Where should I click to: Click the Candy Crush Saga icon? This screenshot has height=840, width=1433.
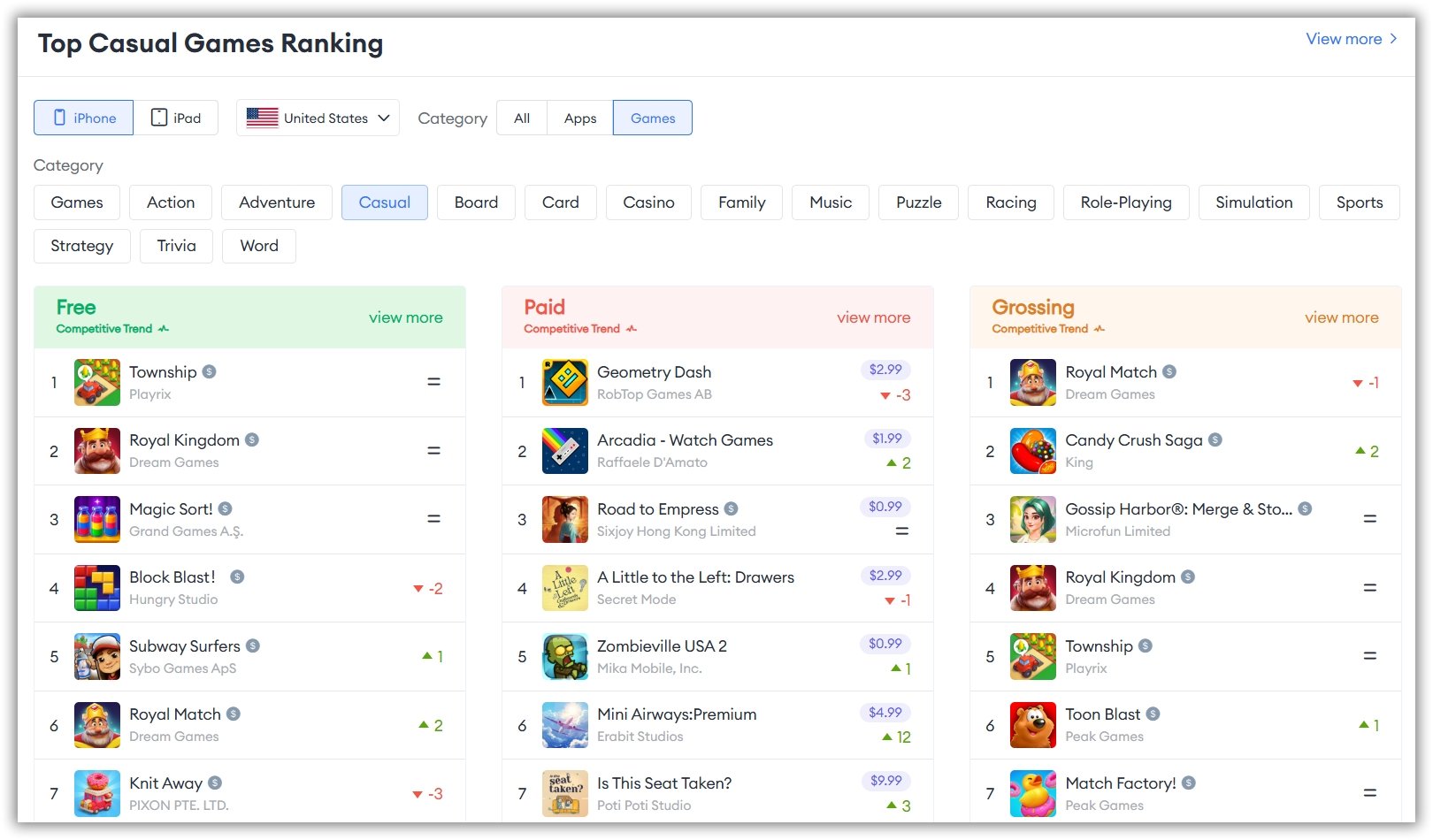click(1033, 451)
